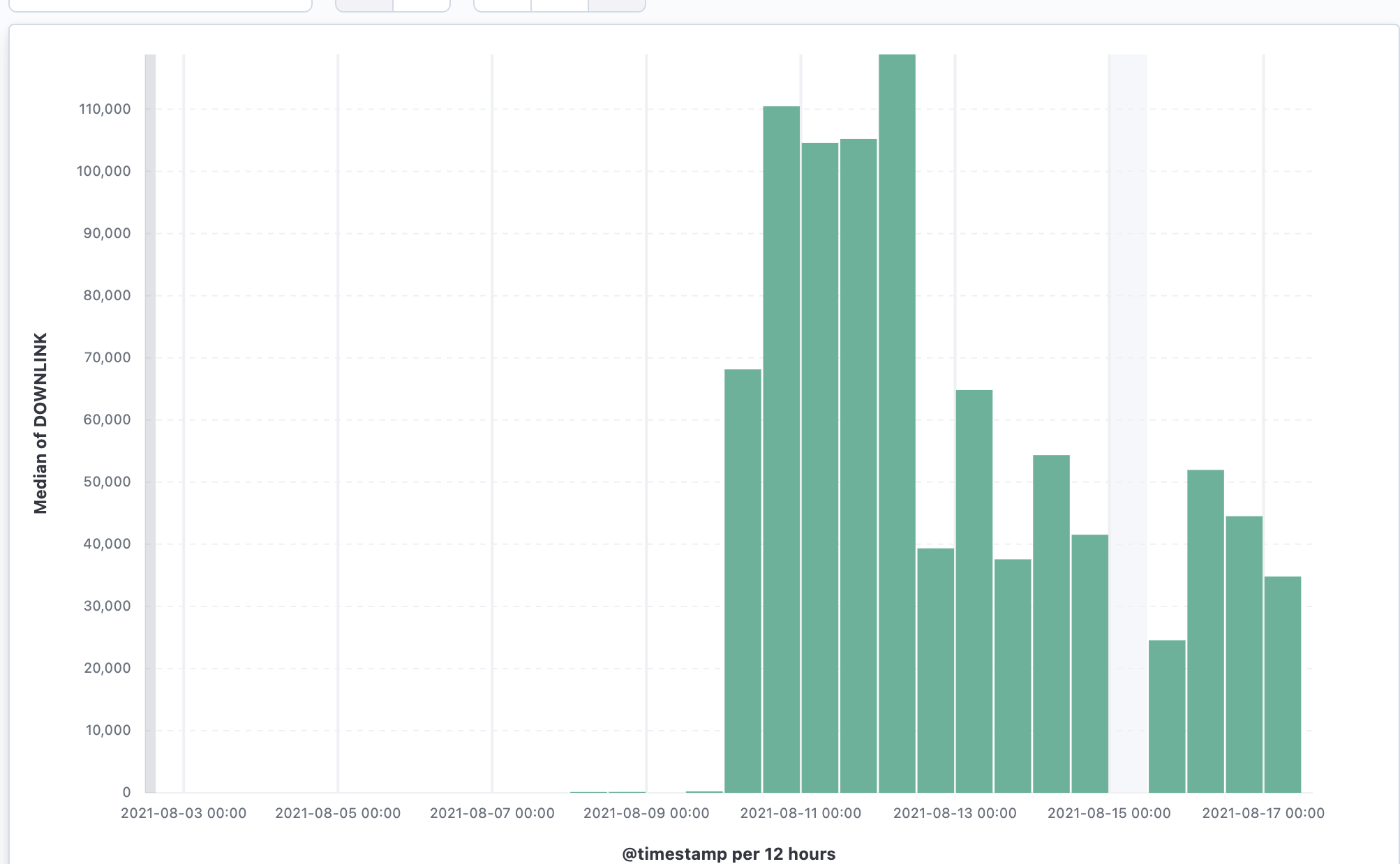This screenshot has height=864, width=1400.
Task: Click the bar reaching roughly 68,000
Action: (743, 579)
